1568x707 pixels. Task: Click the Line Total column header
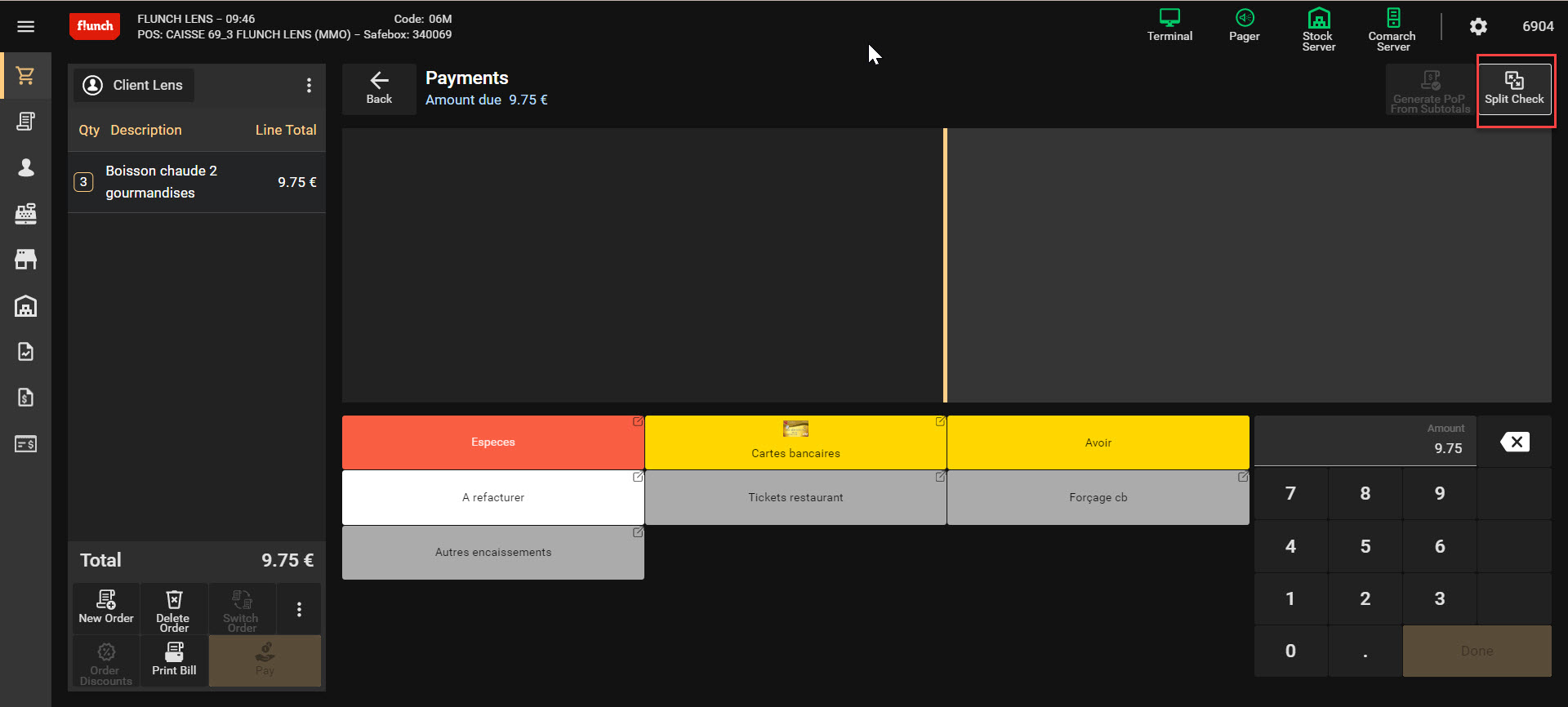pos(286,130)
